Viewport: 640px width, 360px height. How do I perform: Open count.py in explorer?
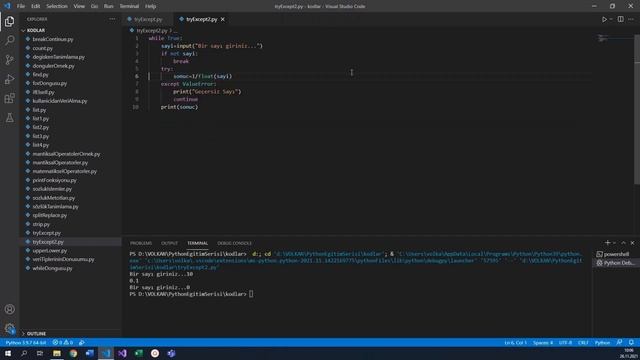point(42,48)
